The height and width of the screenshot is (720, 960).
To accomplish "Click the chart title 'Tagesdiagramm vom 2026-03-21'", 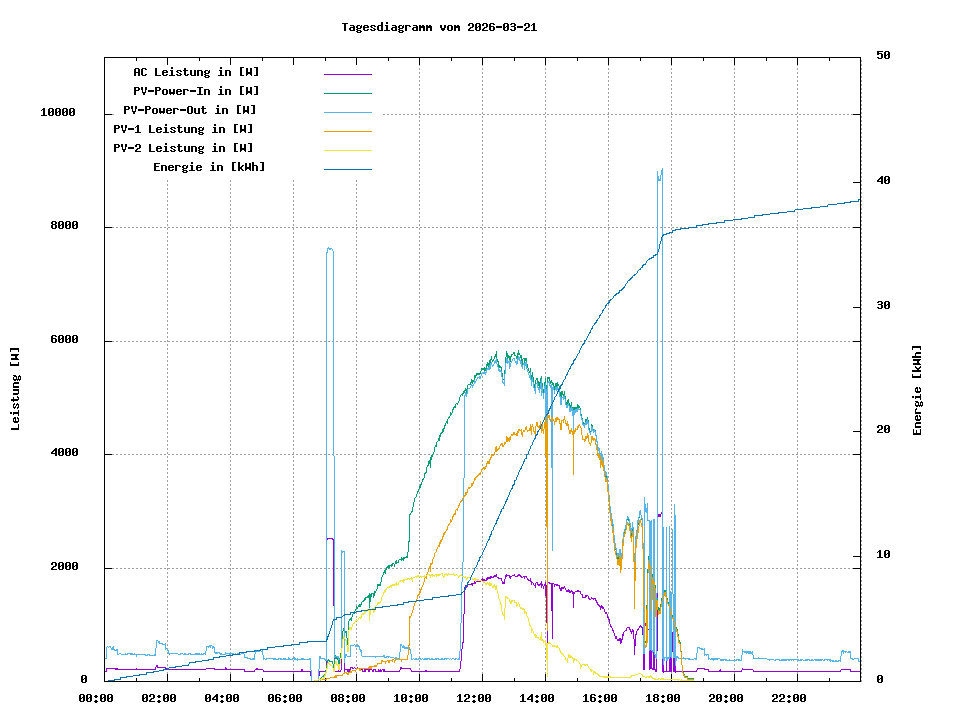I will point(439,27).
